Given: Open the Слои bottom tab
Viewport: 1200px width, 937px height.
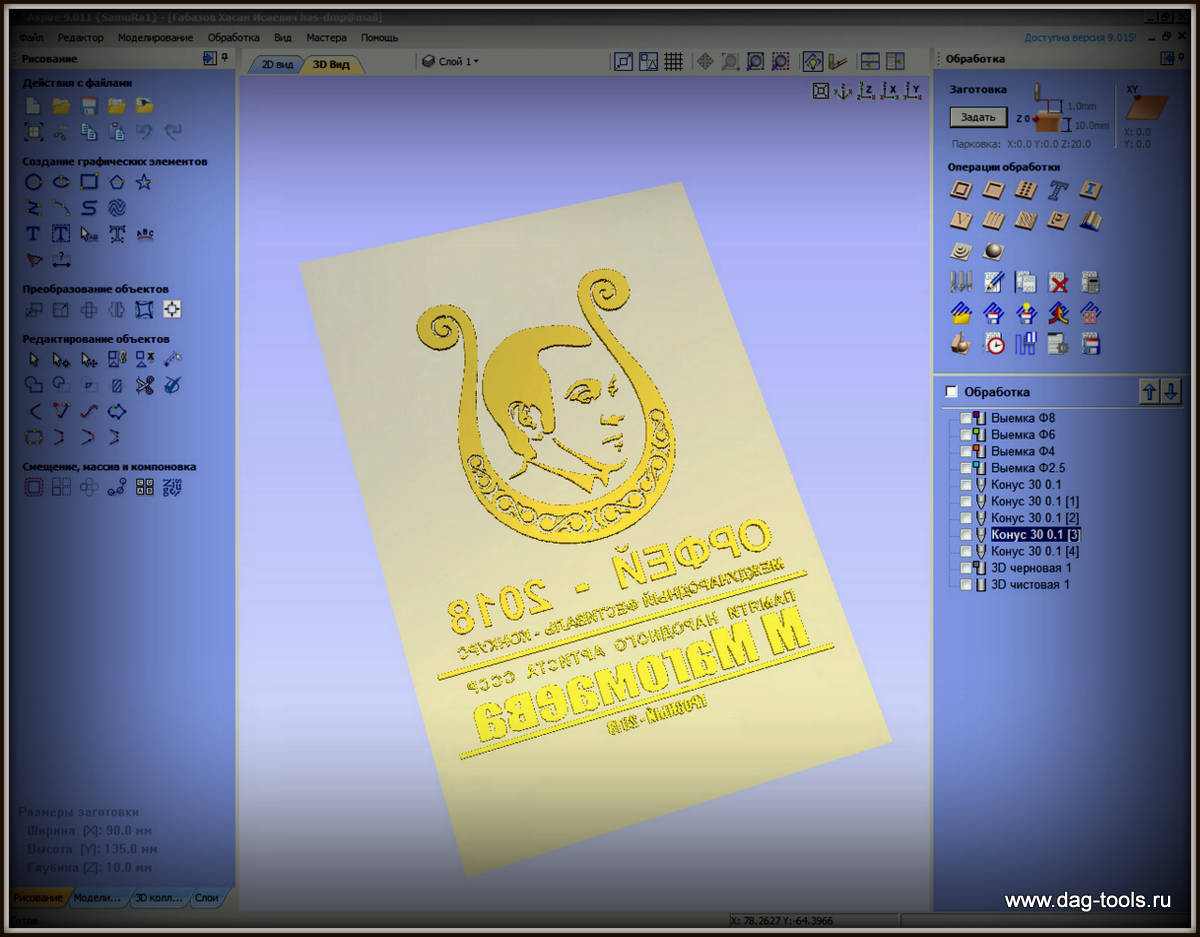Looking at the screenshot, I should click(207, 898).
